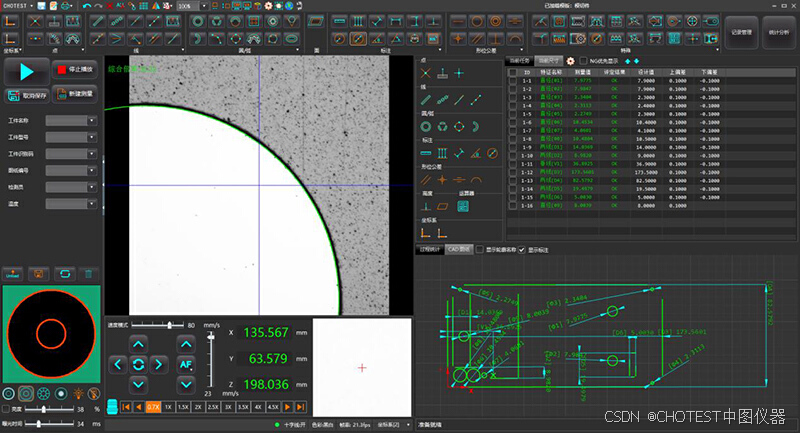Switch to the CAD drawing tab
800x433 pixels.
(x=459, y=249)
